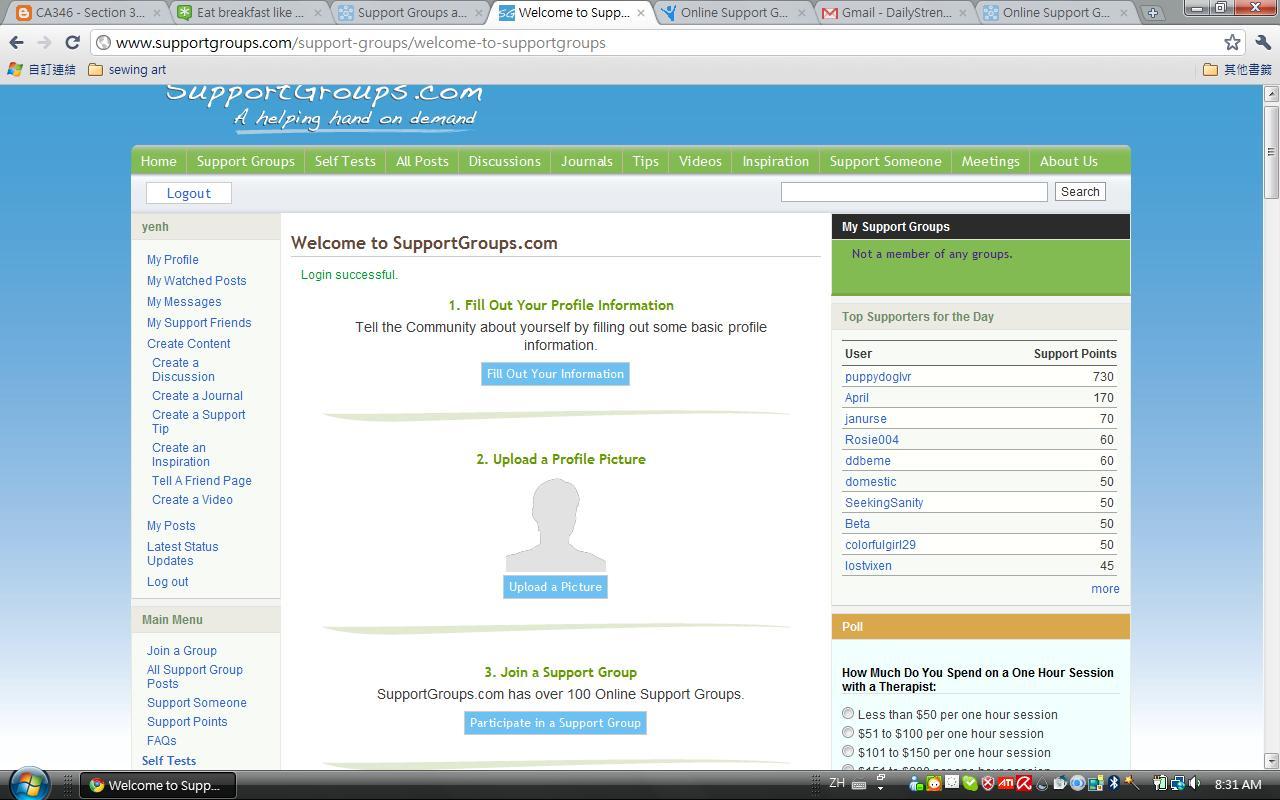Click the browser Forward arrow

44,42
